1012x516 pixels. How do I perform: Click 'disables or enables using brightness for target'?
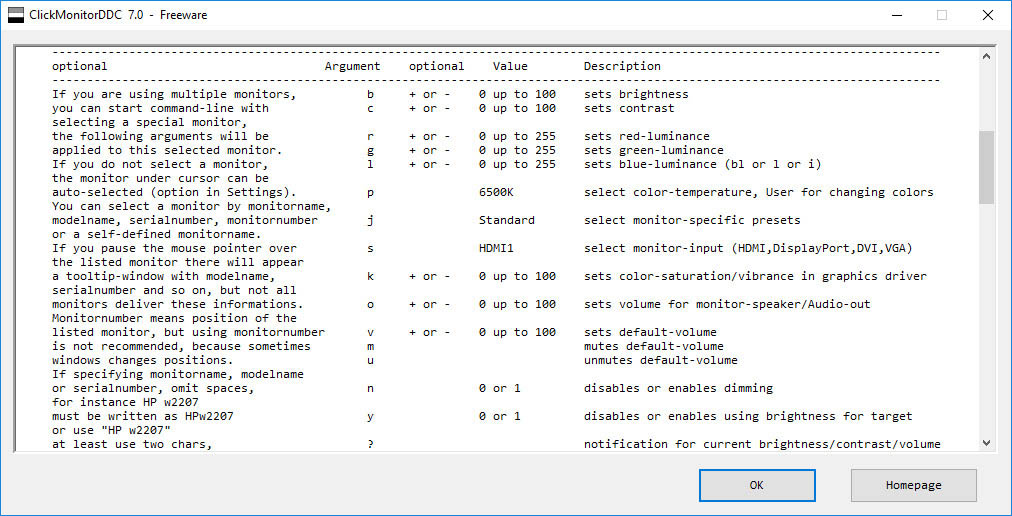coord(748,417)
